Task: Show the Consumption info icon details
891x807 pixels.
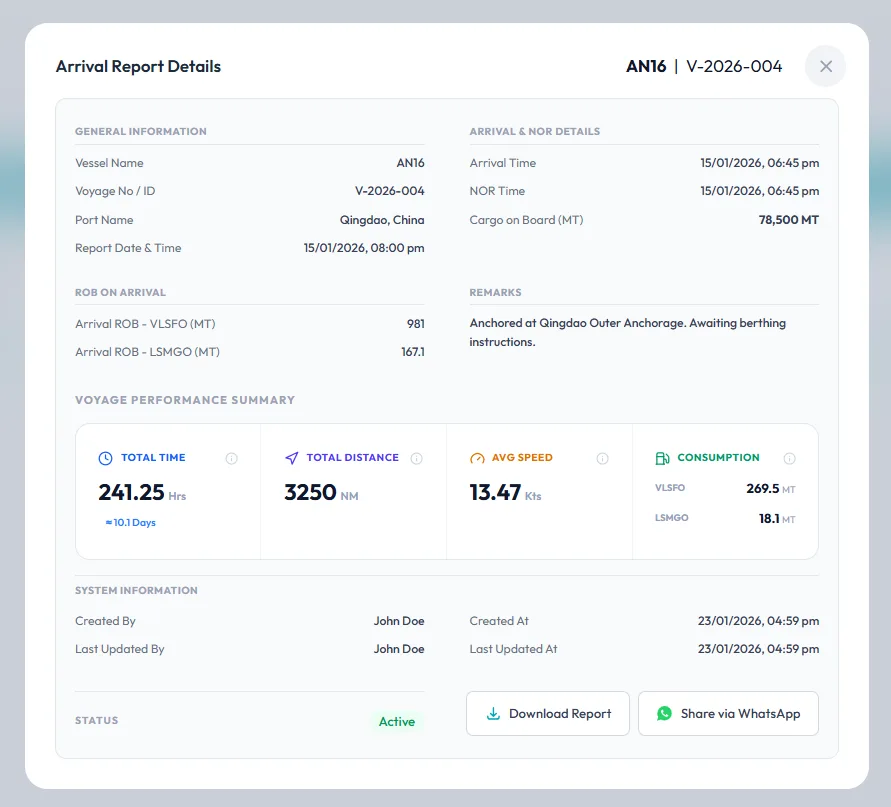Action: pos(789,459)
